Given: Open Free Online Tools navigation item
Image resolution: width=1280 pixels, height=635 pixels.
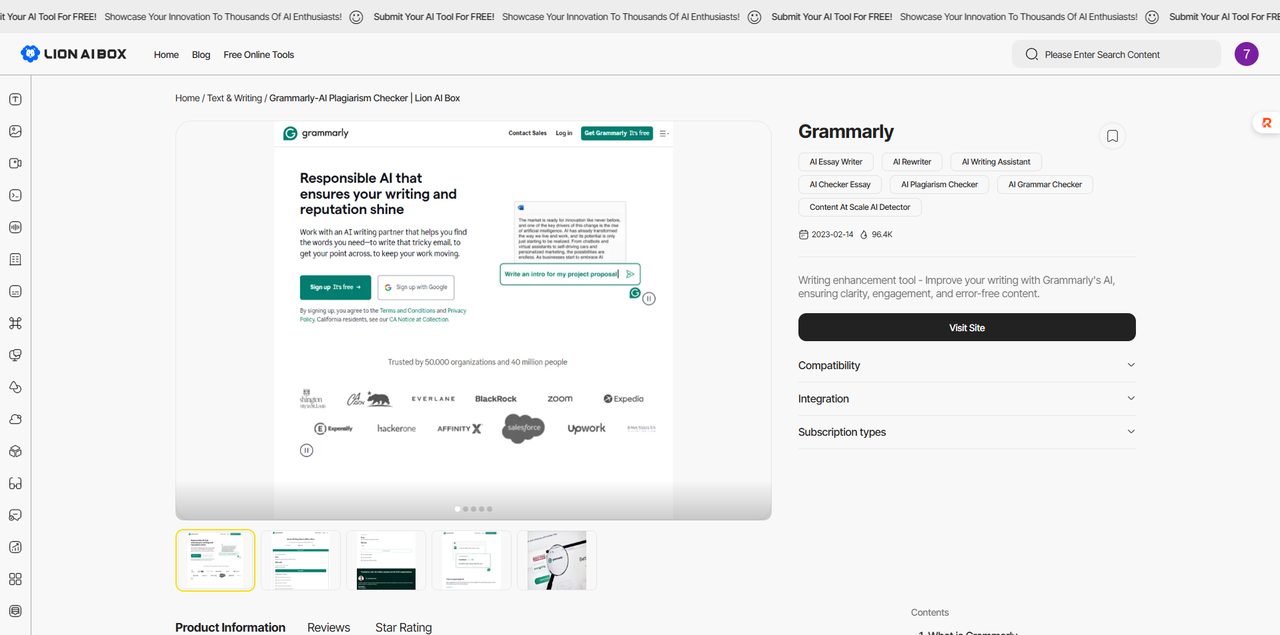Looking at the screenshot, I should (x=259, y=55).
